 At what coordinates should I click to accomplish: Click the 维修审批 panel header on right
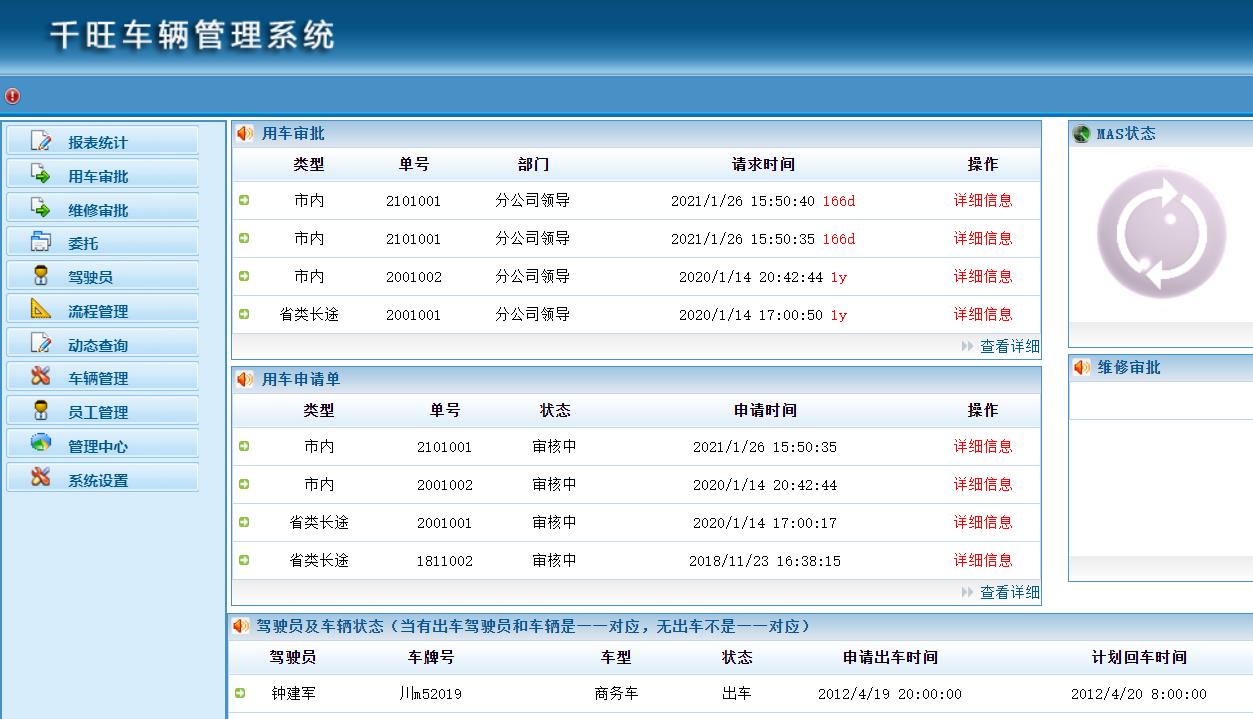[1129, 367]
